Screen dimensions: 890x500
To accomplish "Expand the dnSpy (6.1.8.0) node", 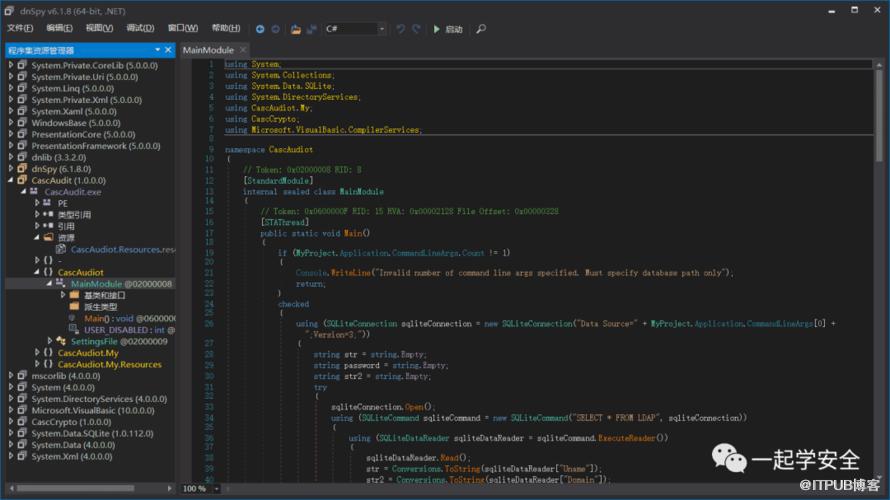I will click(x=11, y=169).
